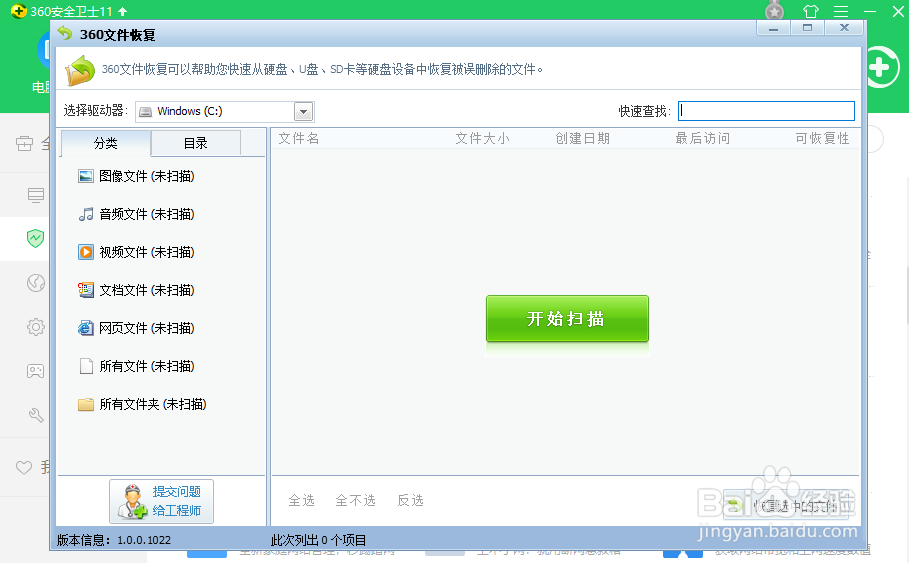This screenshot has width=909, height=563.
Task: Click 此次列出 0 个项目 status text
Action: pyautogui.click(x=318, y=540)
